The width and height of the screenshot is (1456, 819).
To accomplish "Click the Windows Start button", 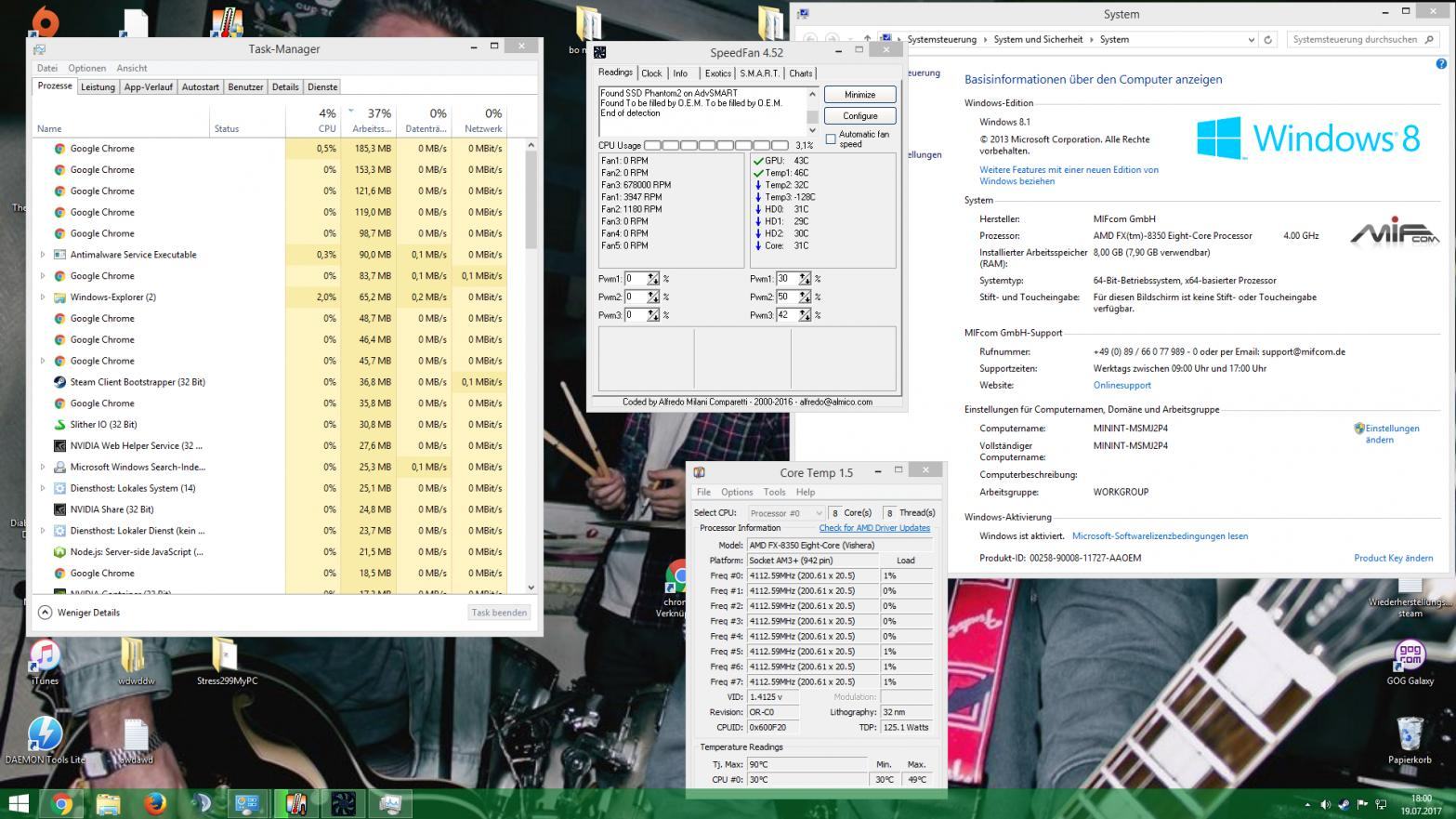I will click(18, 803).
